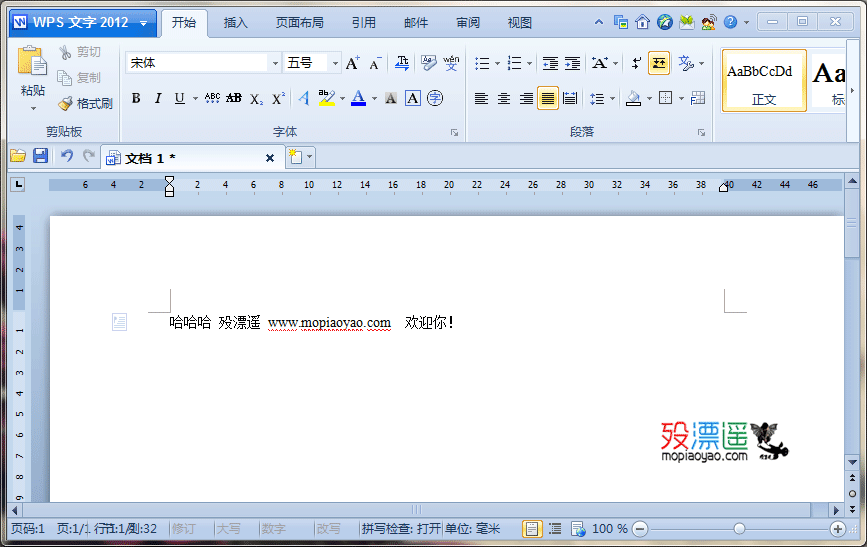Image resolution: width=867 pixels, height=547 pixels.
Task: Clear formatting with eraser icon
Action: click(x=428, y=63)
